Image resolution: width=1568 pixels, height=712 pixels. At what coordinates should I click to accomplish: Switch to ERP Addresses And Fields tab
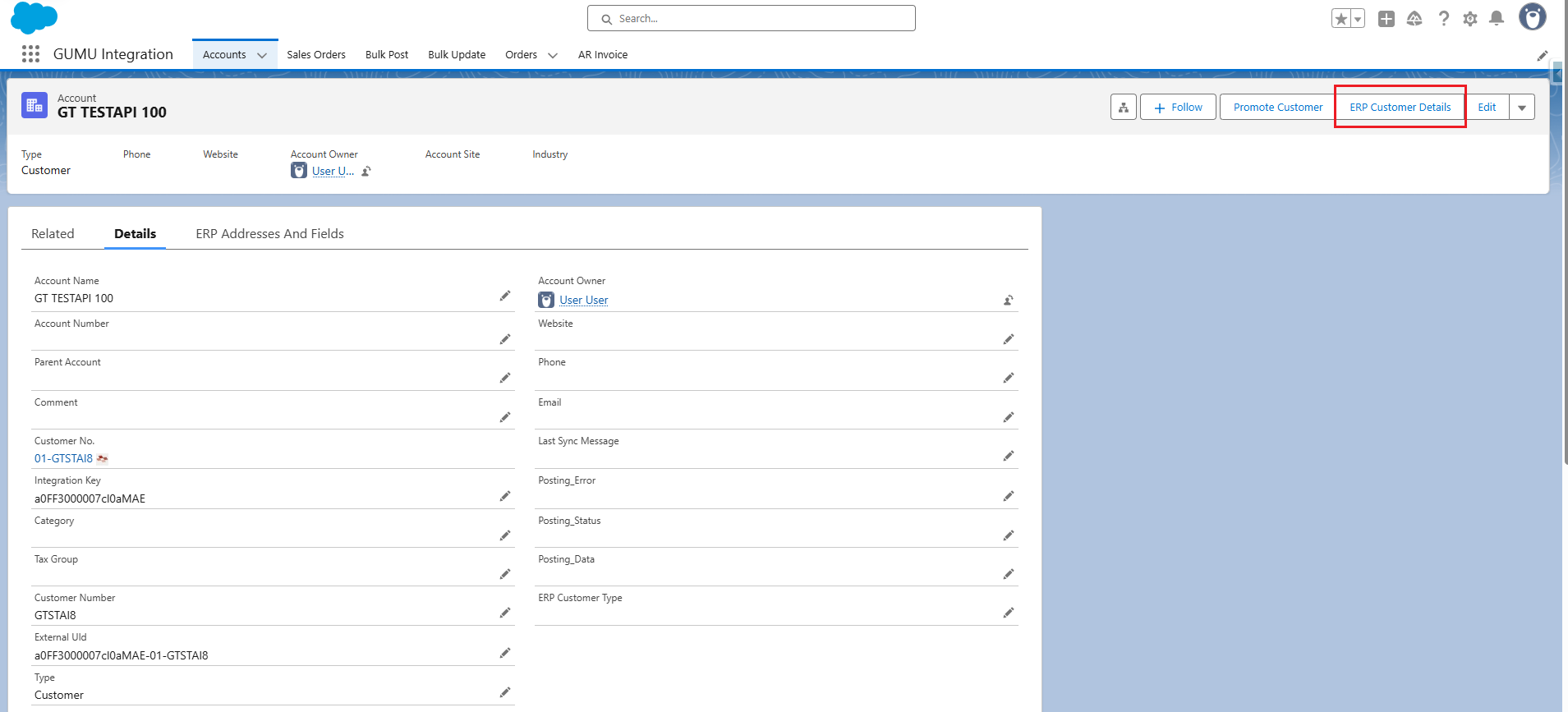point(269,234)
